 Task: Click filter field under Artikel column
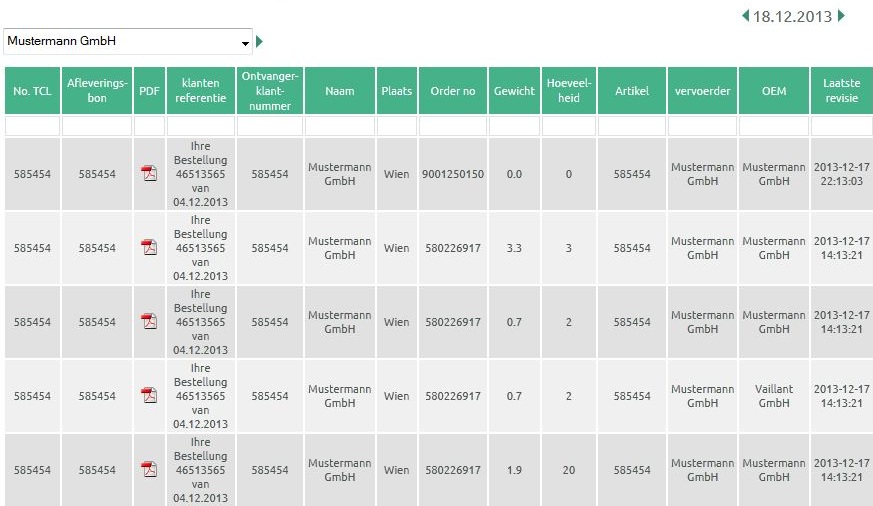coord(632,127)
